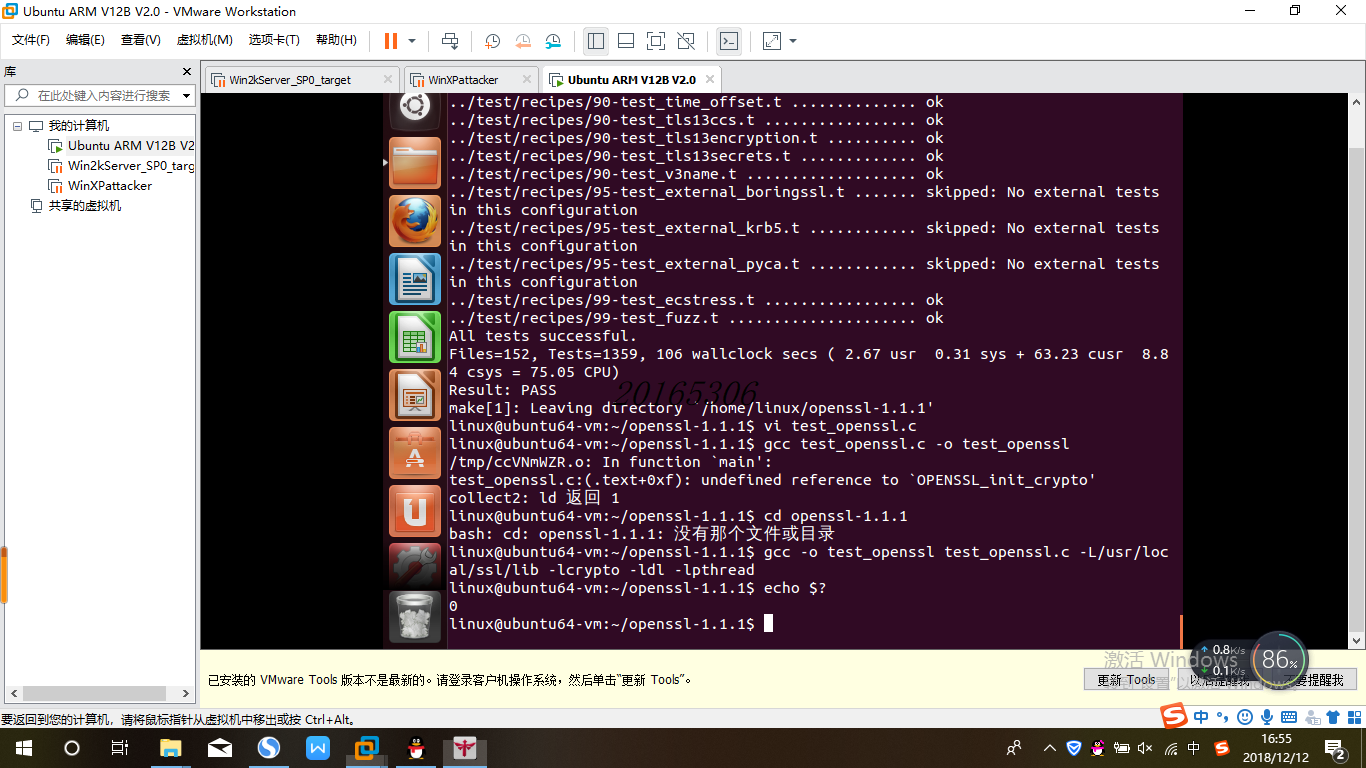Click the library search input field

[x=101, y=95]
